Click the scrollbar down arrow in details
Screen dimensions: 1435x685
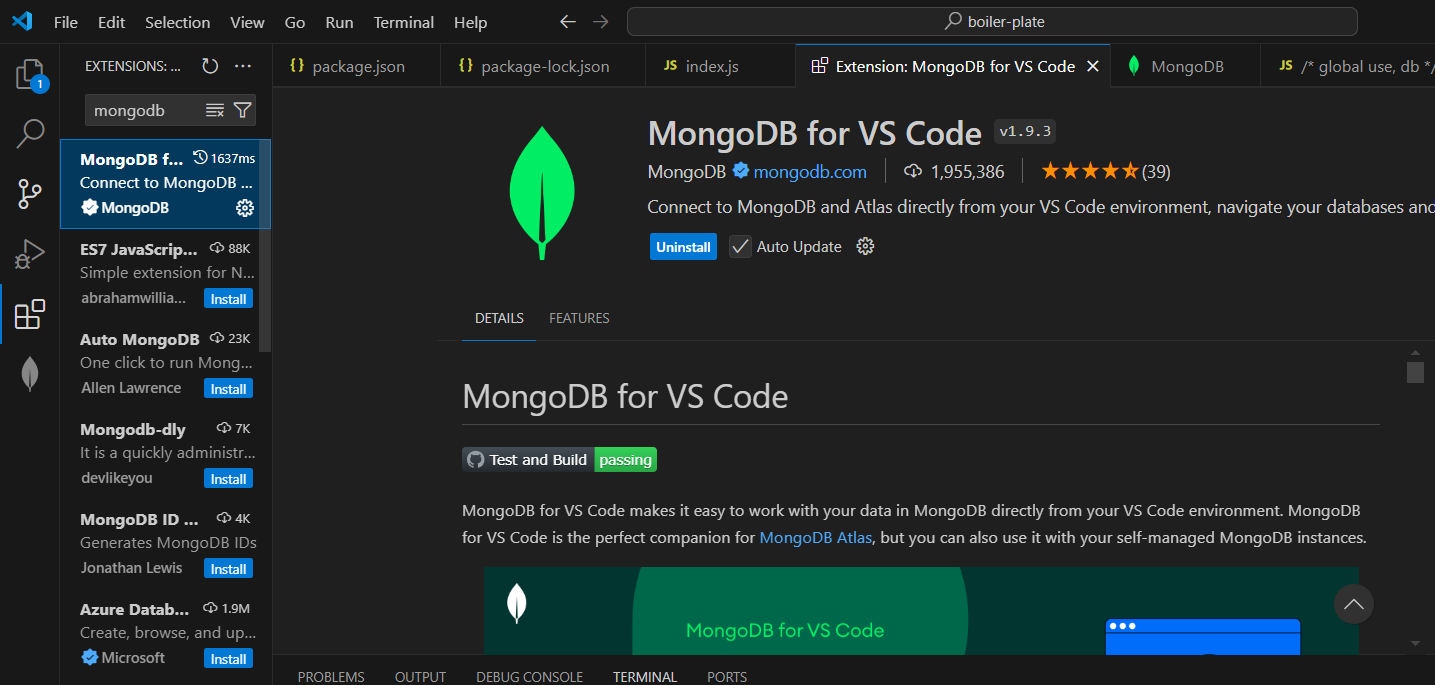pyautogui.click(x=1415, y=643)
